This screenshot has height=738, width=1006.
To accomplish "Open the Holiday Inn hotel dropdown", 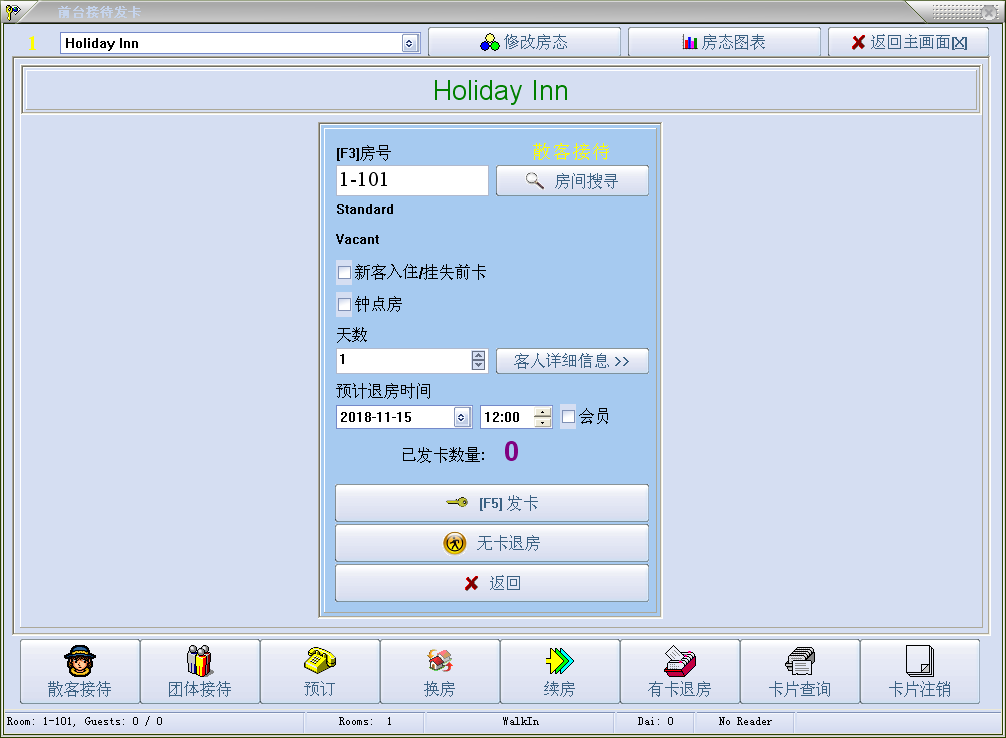I will point(409,43).
